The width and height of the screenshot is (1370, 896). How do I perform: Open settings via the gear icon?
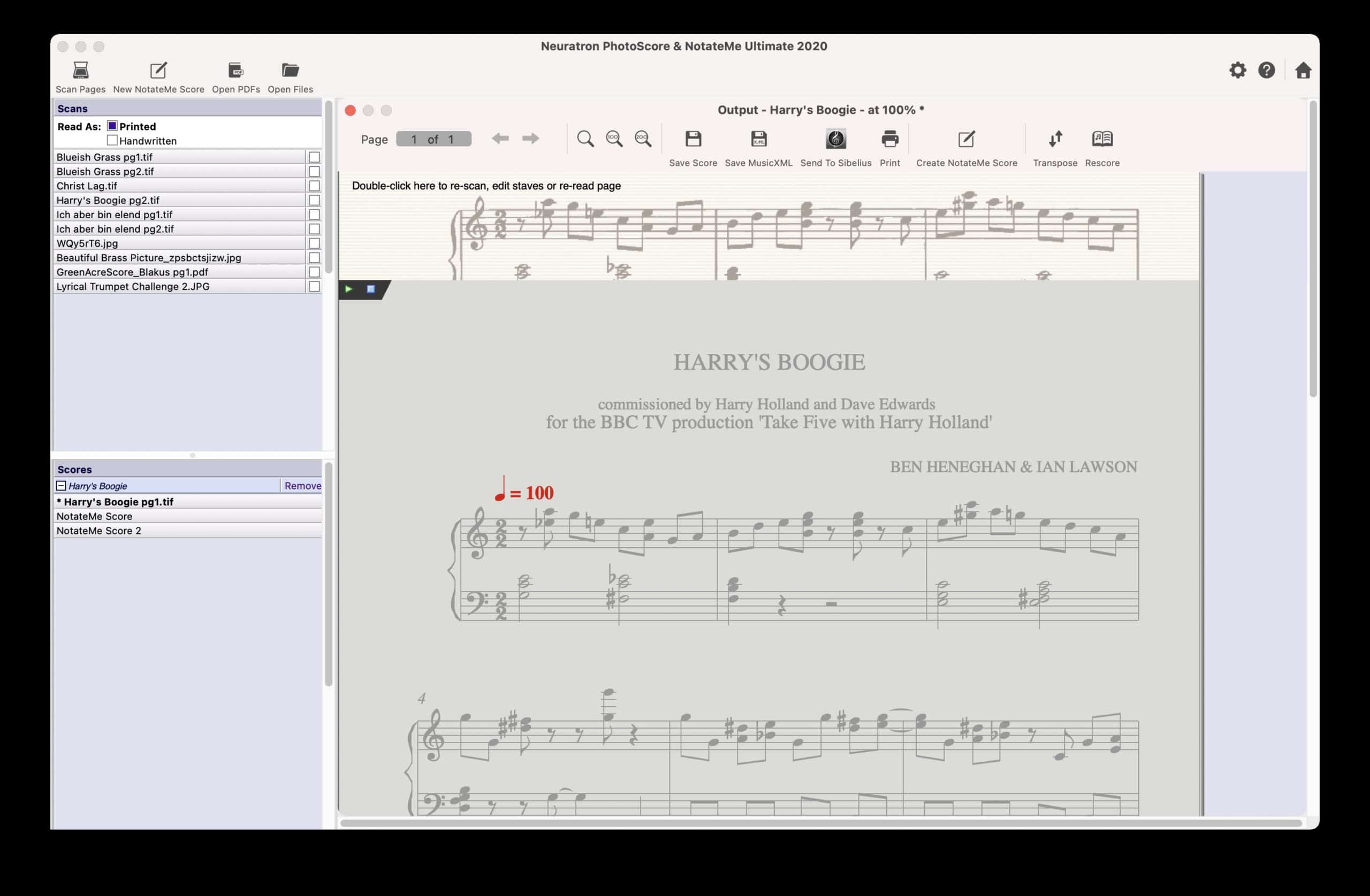pyautogui.click(x=1237, y=70)
